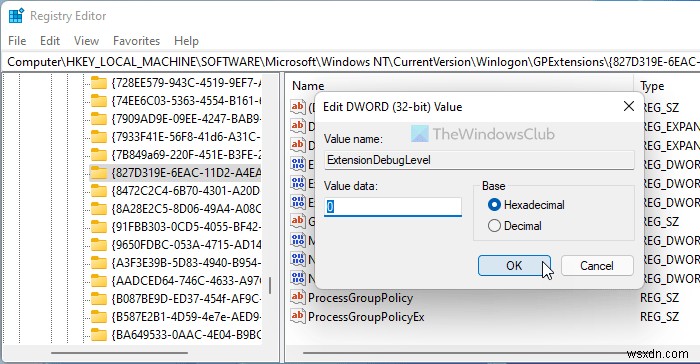This screenshot has height=364, width=700.
Task: Select folder icon of {AADCED64-746C-4633 key
Action: (x=99, y=280)
